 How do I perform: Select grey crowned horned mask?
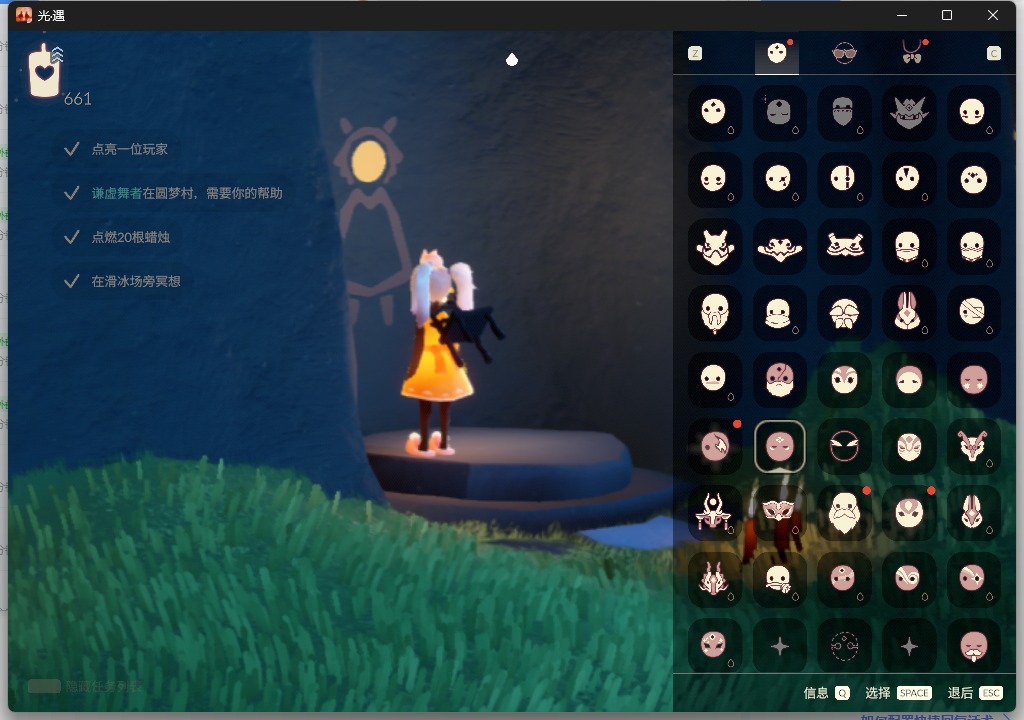tap(908, 112)
